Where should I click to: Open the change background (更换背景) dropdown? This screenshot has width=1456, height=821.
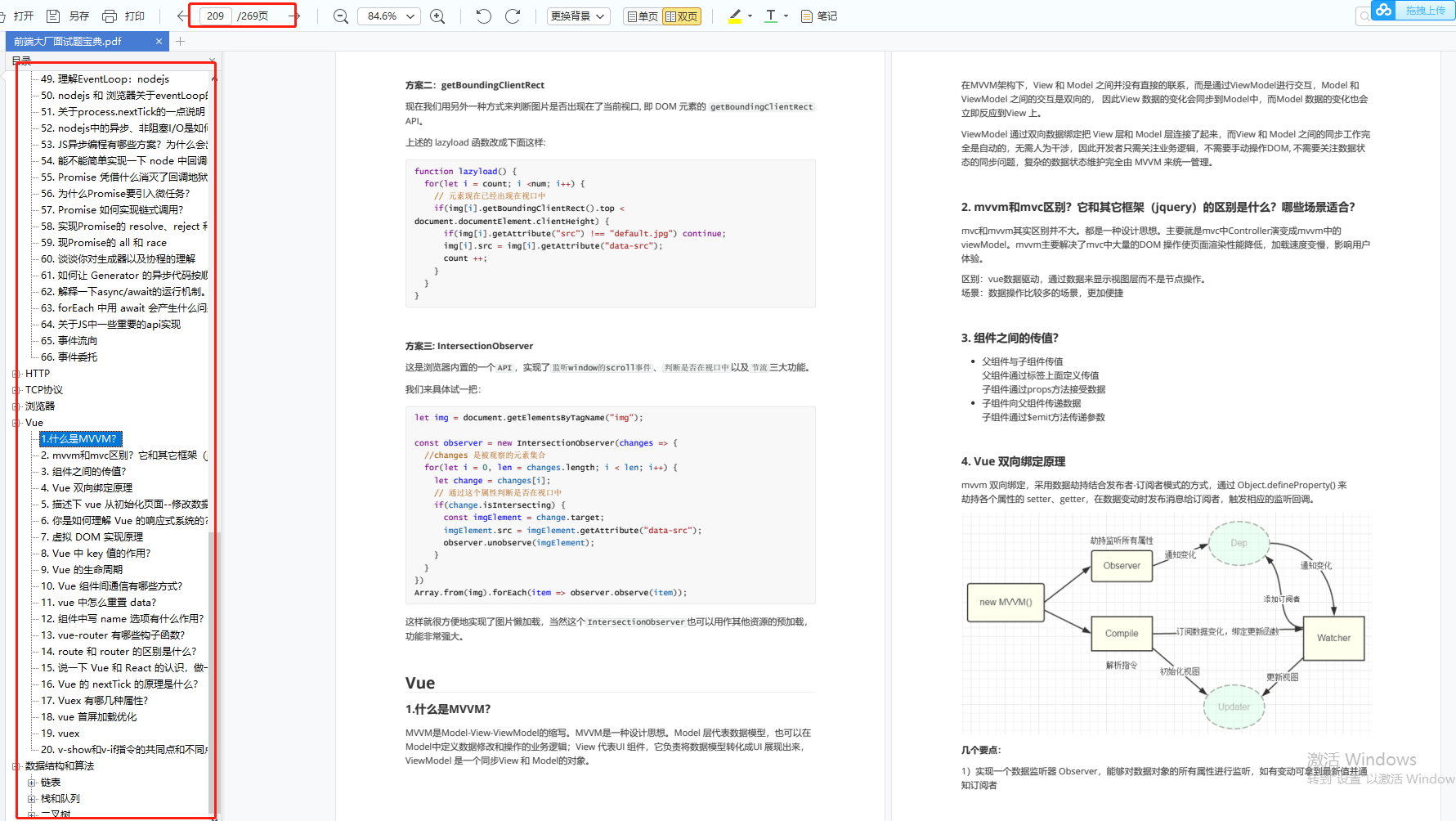(x=578, y=16)
